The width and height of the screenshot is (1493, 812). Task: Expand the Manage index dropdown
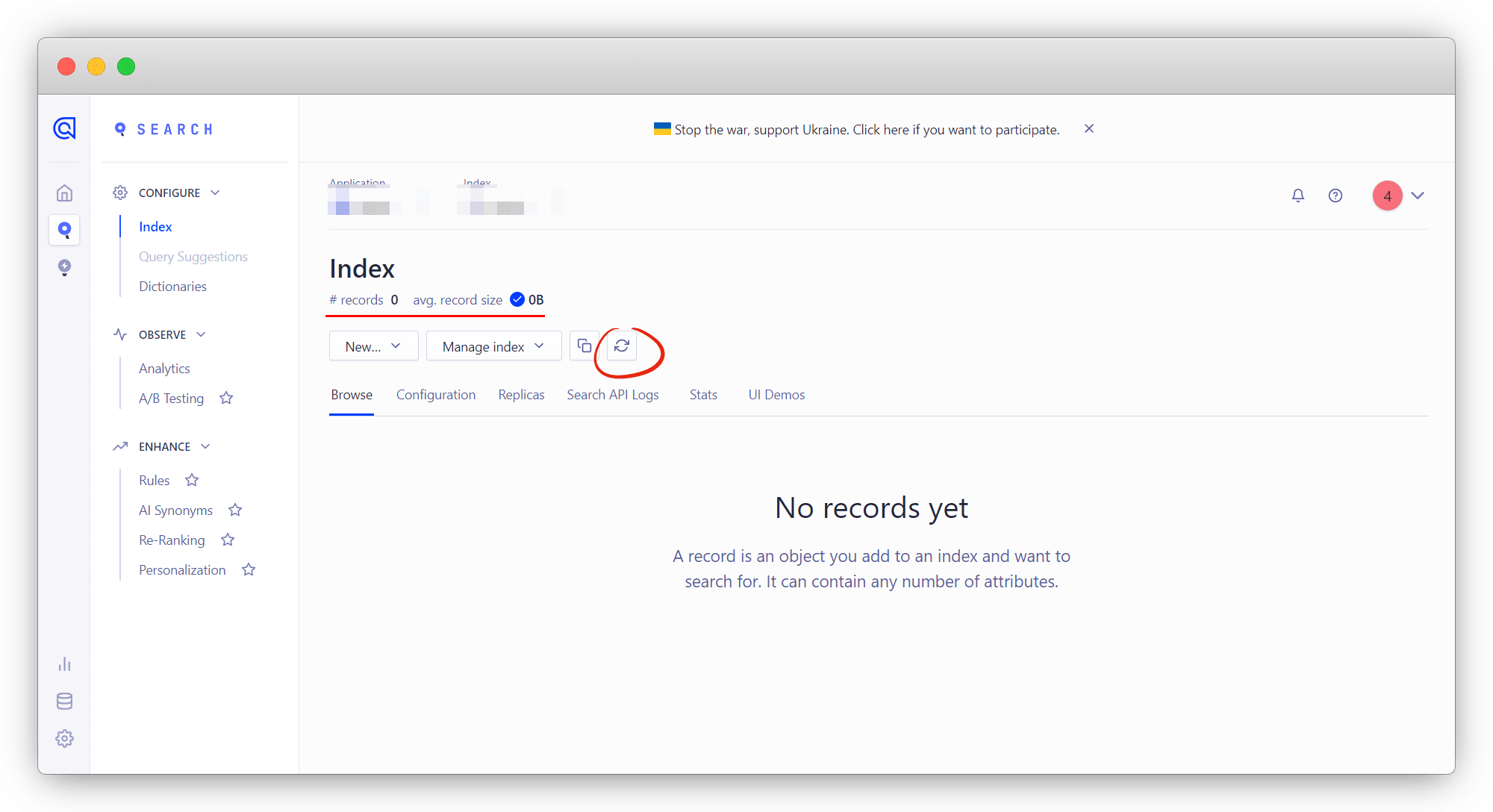pos(493,346)
